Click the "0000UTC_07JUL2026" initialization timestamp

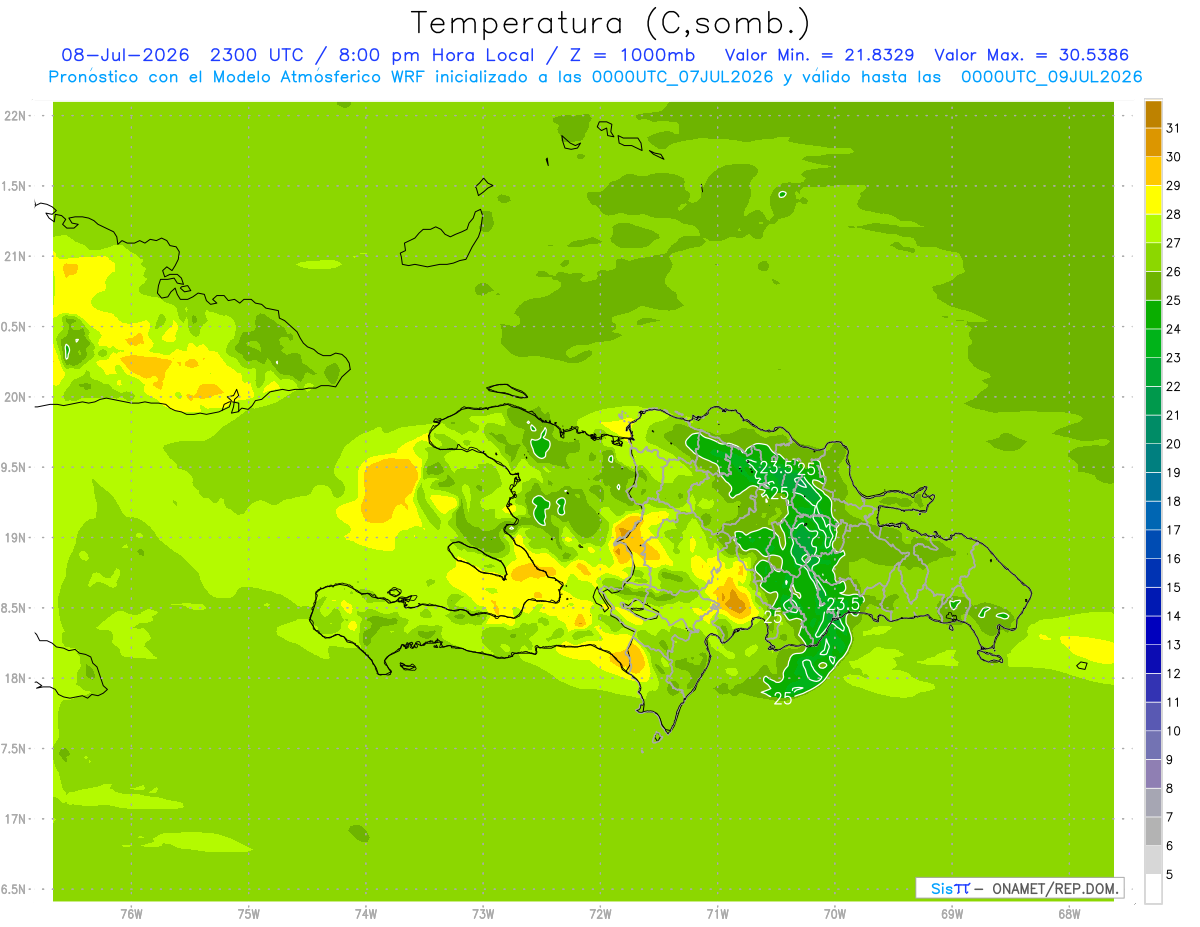click(x=683, y=77)
